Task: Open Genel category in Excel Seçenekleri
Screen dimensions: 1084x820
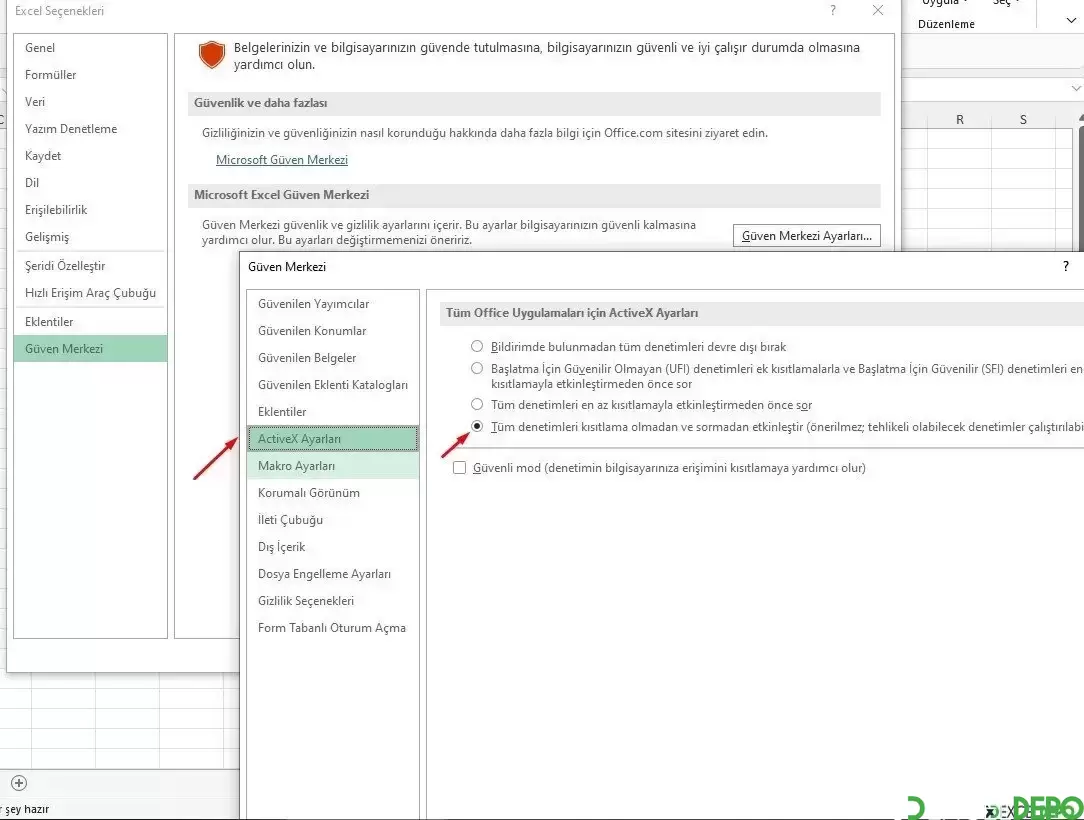Action: (x=90, y=48)
